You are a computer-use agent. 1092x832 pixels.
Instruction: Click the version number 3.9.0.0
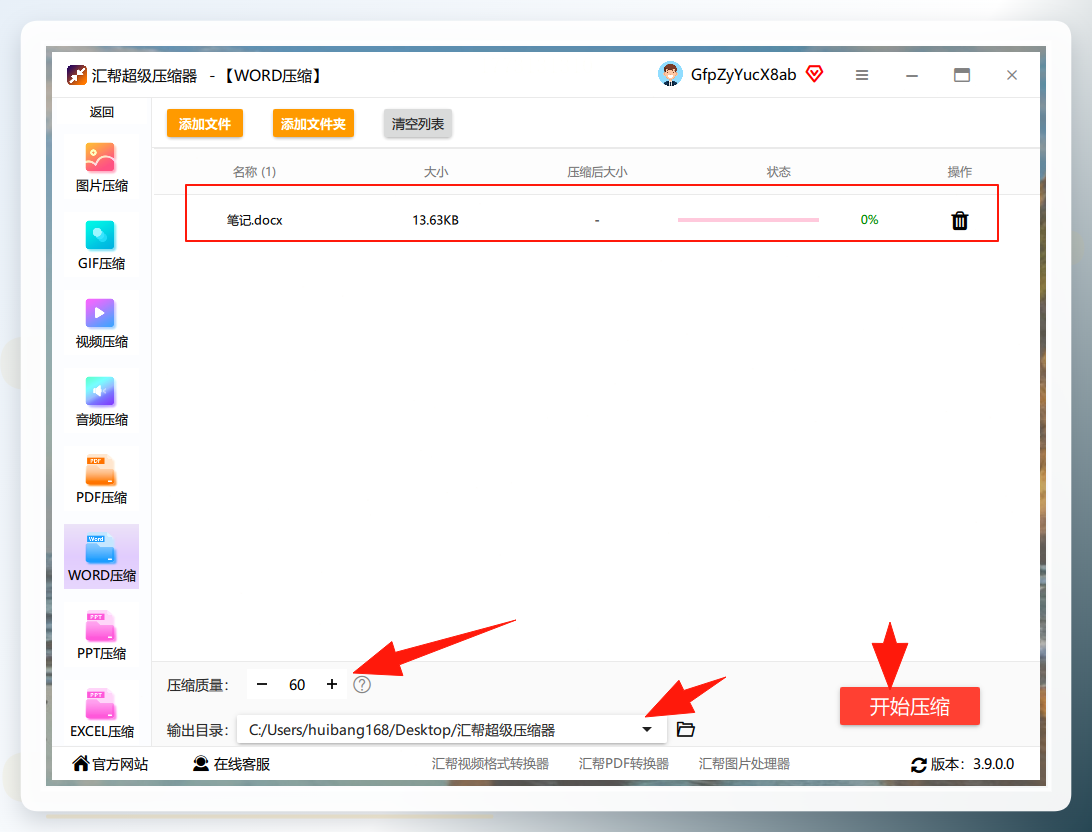coord(993,764)
